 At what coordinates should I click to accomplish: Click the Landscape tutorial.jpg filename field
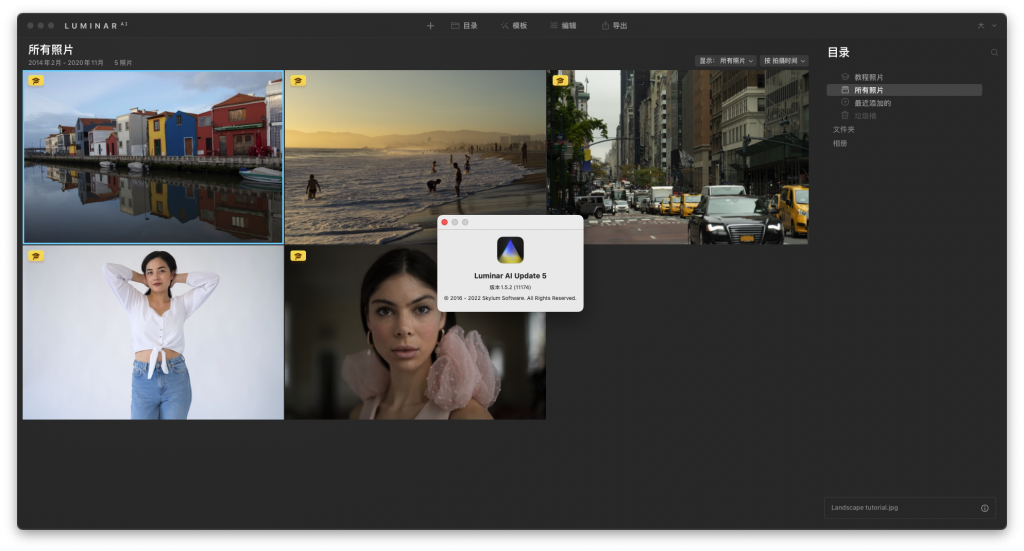tap(910, 508)
